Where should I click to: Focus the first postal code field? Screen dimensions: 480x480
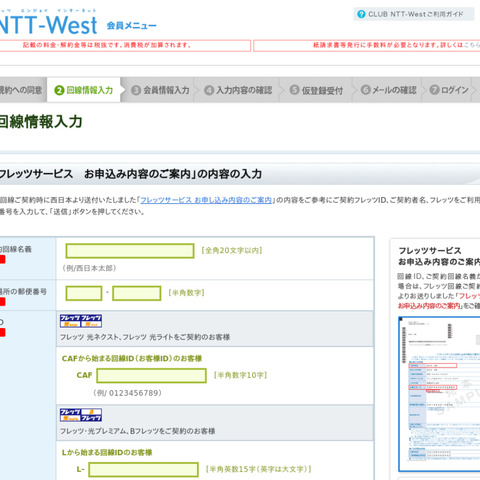(84, 293)
